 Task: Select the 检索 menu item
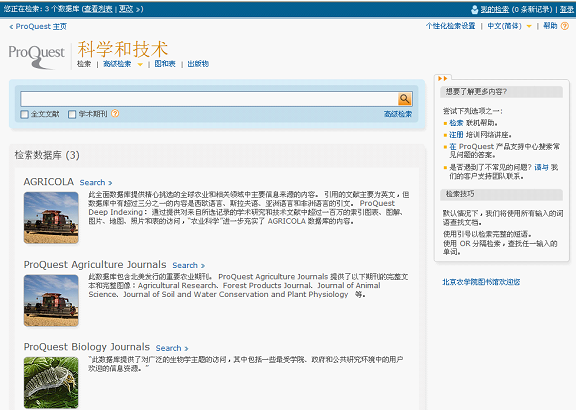[x=84, y=64]
